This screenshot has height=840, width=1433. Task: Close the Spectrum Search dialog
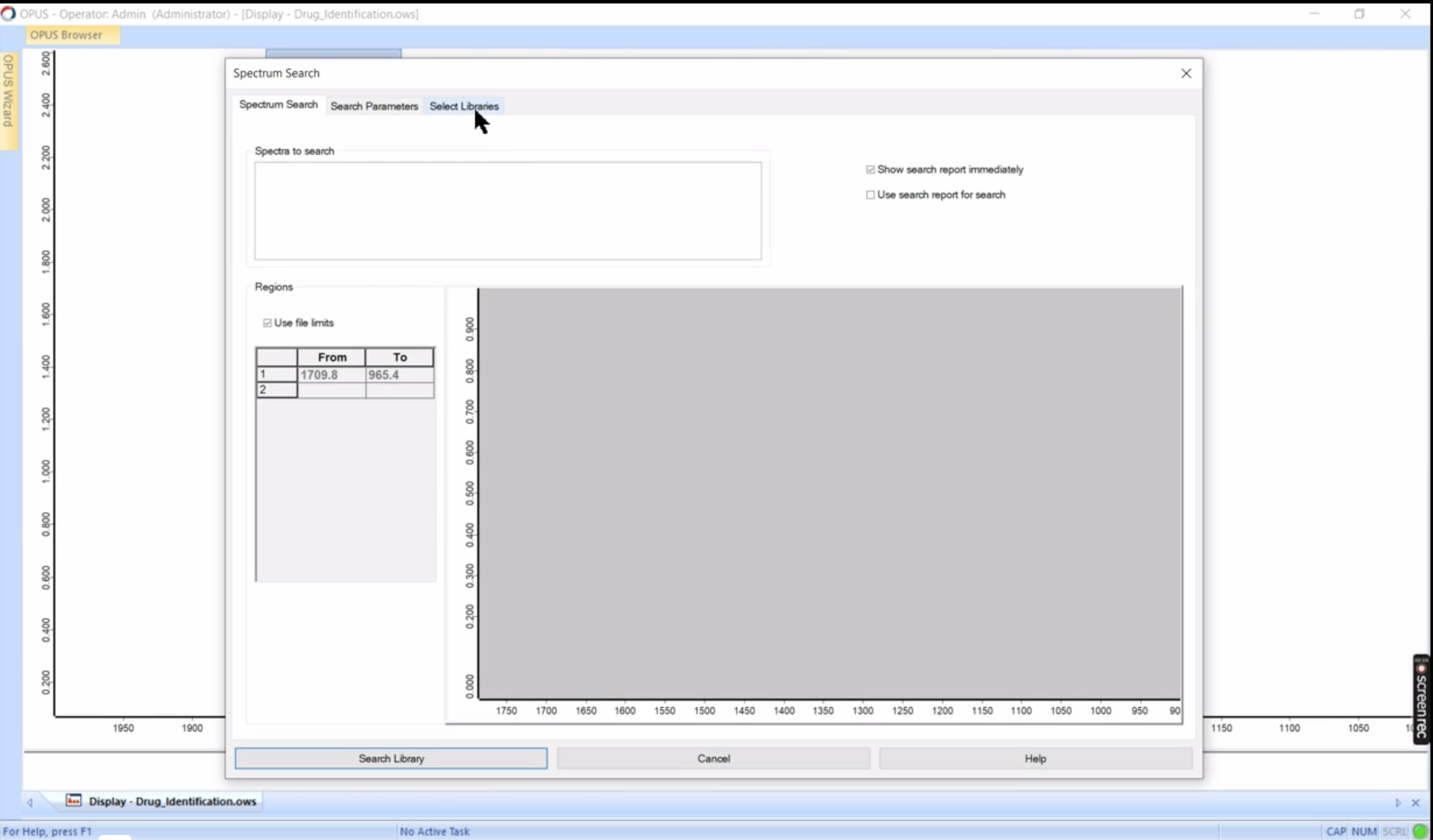(x=1185, y=73)
